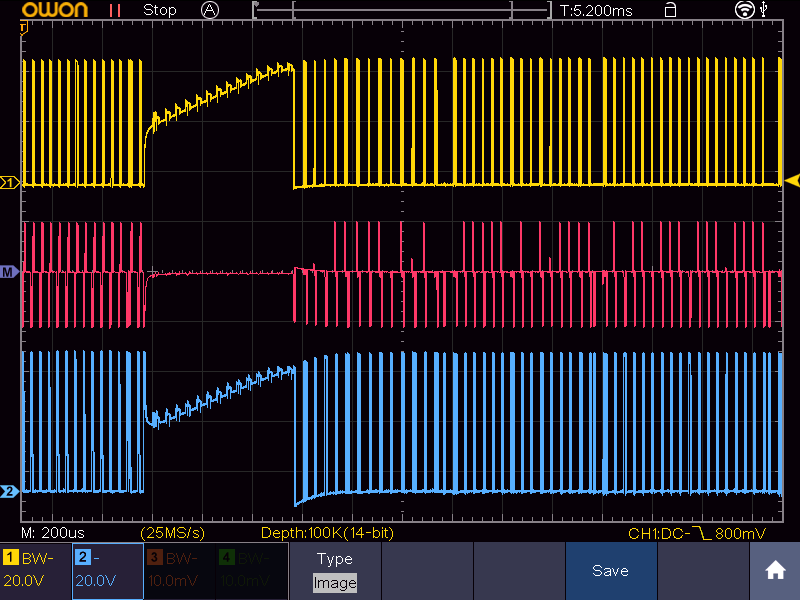Click the CH1:DC- trigger source readout
Screen dimensions: 800x600
659,534
